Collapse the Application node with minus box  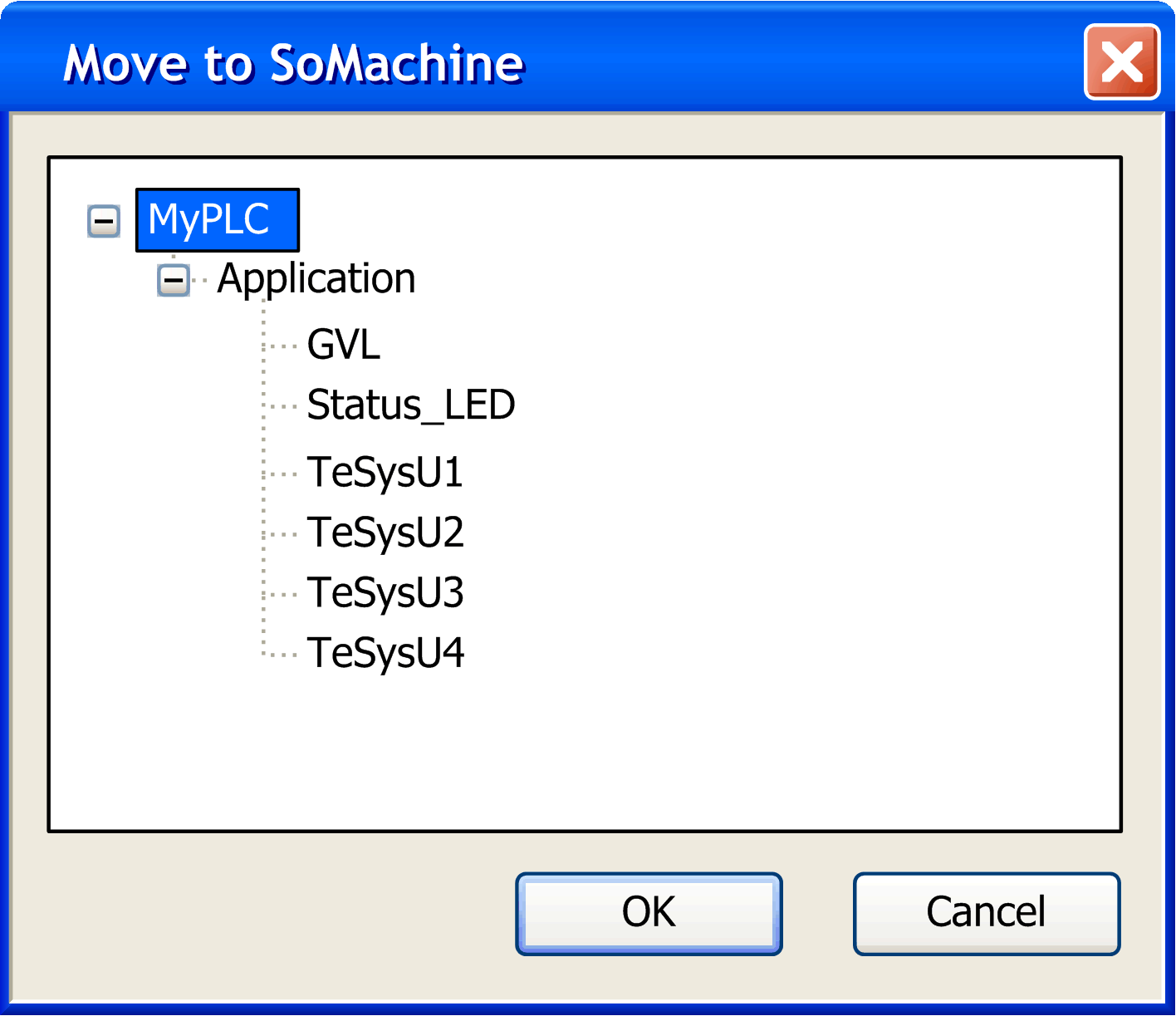tap(174, 280)
